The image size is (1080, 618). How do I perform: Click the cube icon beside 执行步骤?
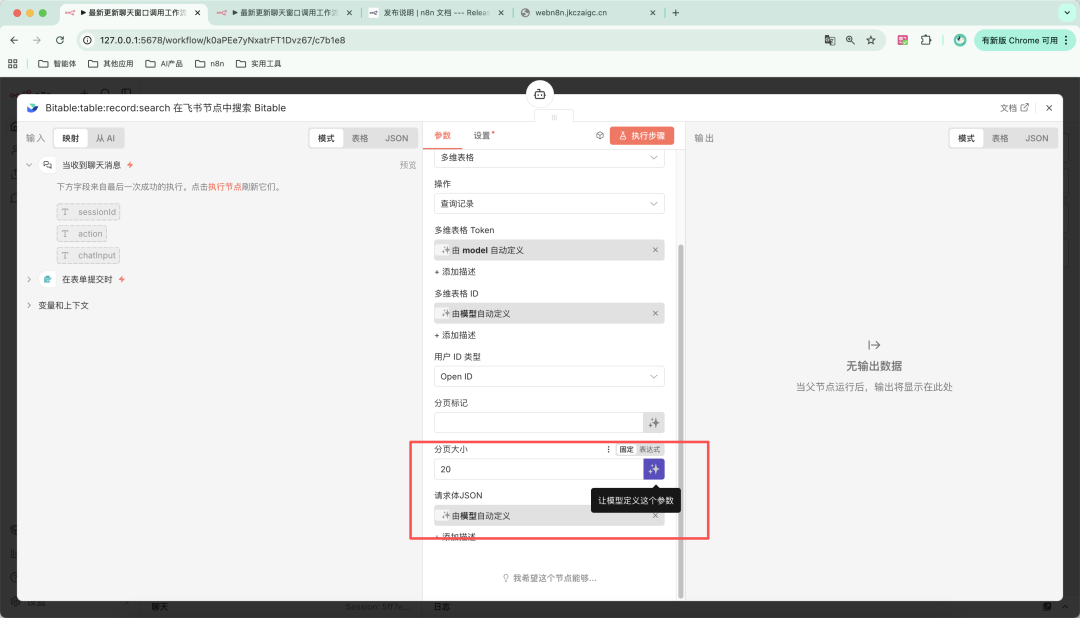point(600,136)
